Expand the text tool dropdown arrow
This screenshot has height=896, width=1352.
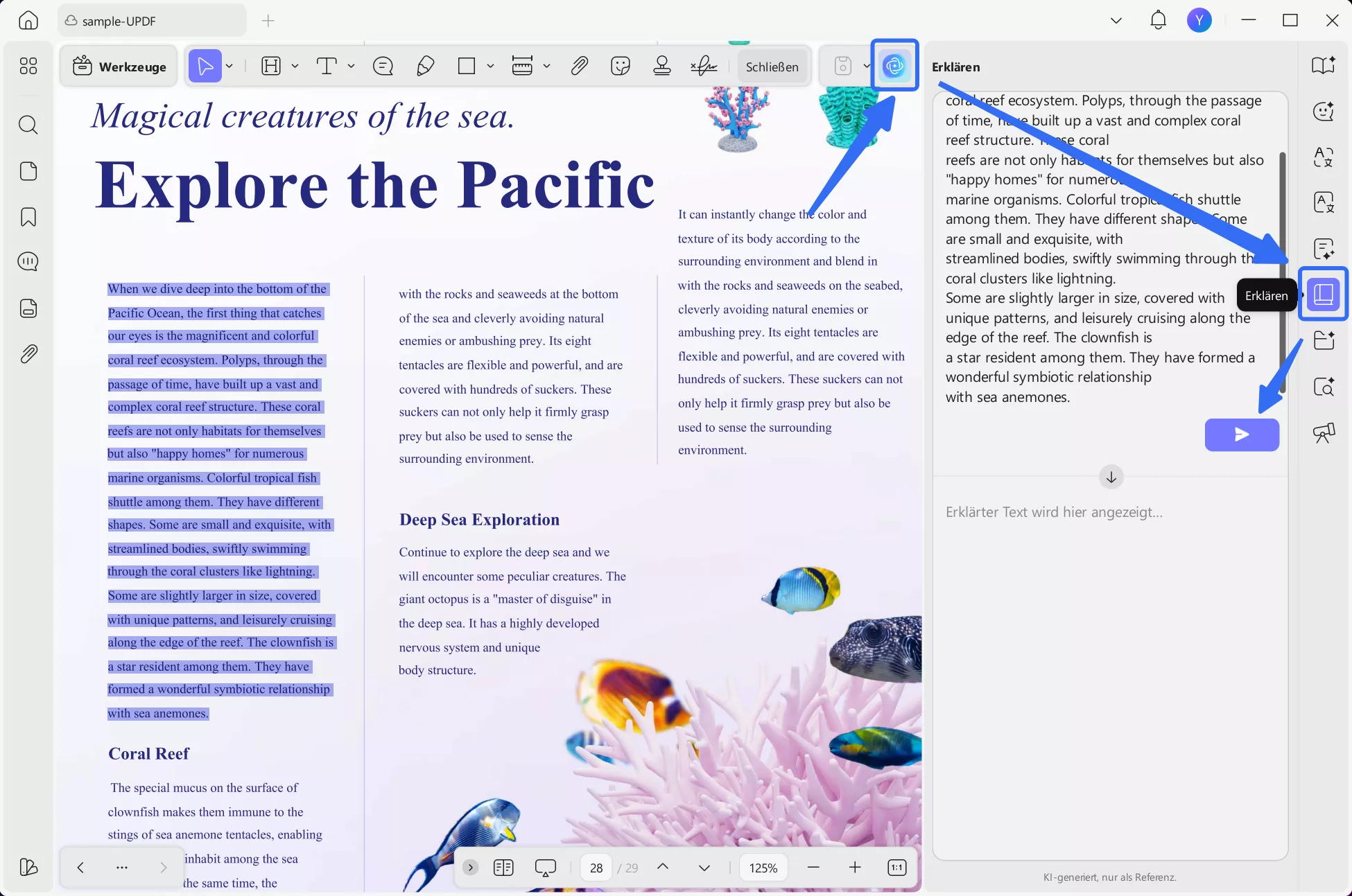(351, 66)
